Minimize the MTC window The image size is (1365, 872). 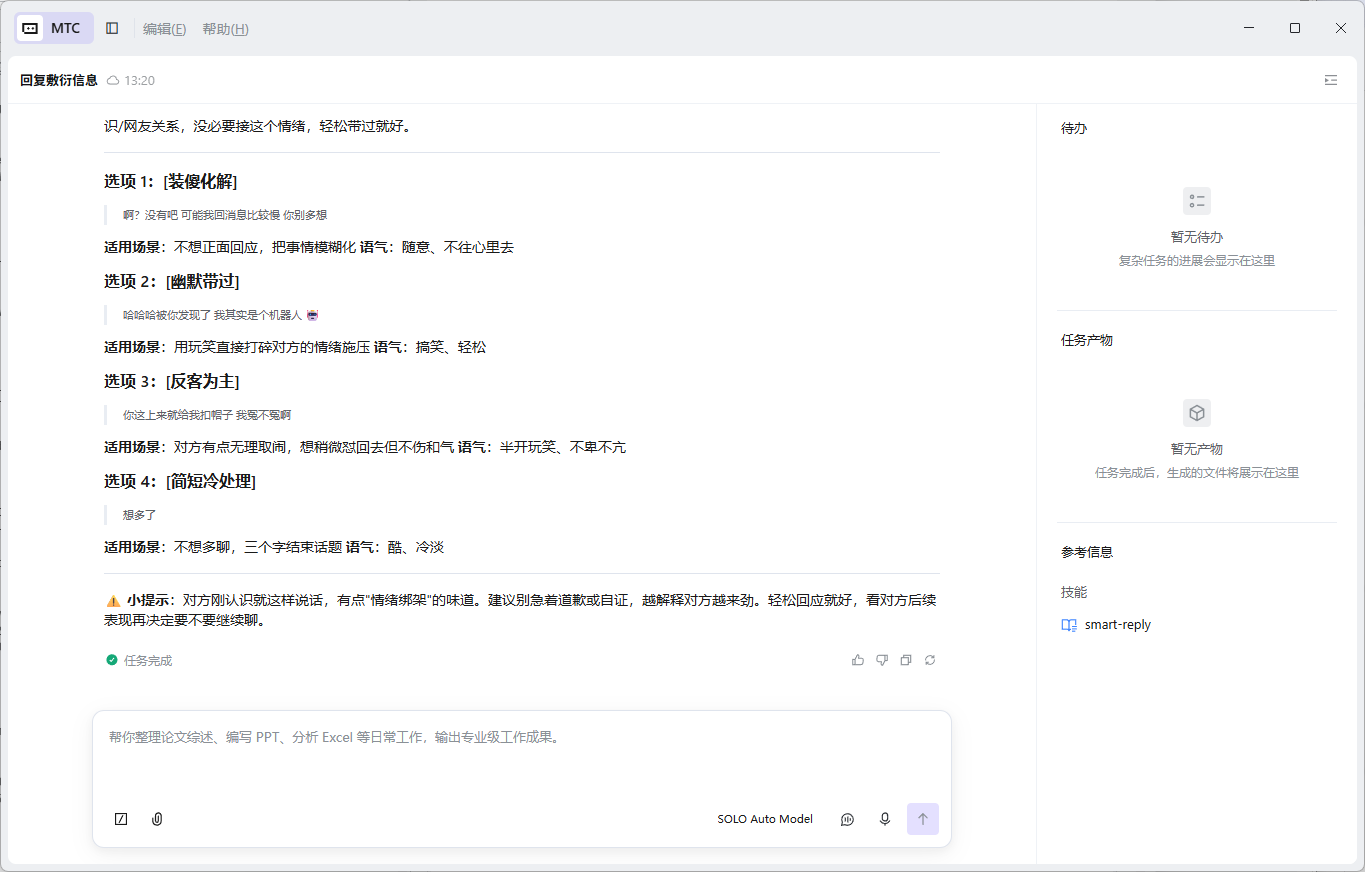pyautogui.click(x=1249, y=28)
